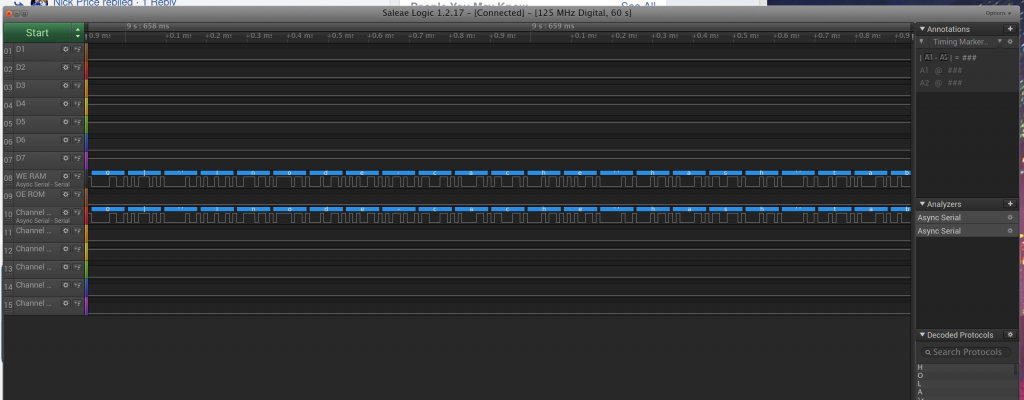Set trigger icon on WE RAM channel
Screen dimensions: 1024x400
77,176
